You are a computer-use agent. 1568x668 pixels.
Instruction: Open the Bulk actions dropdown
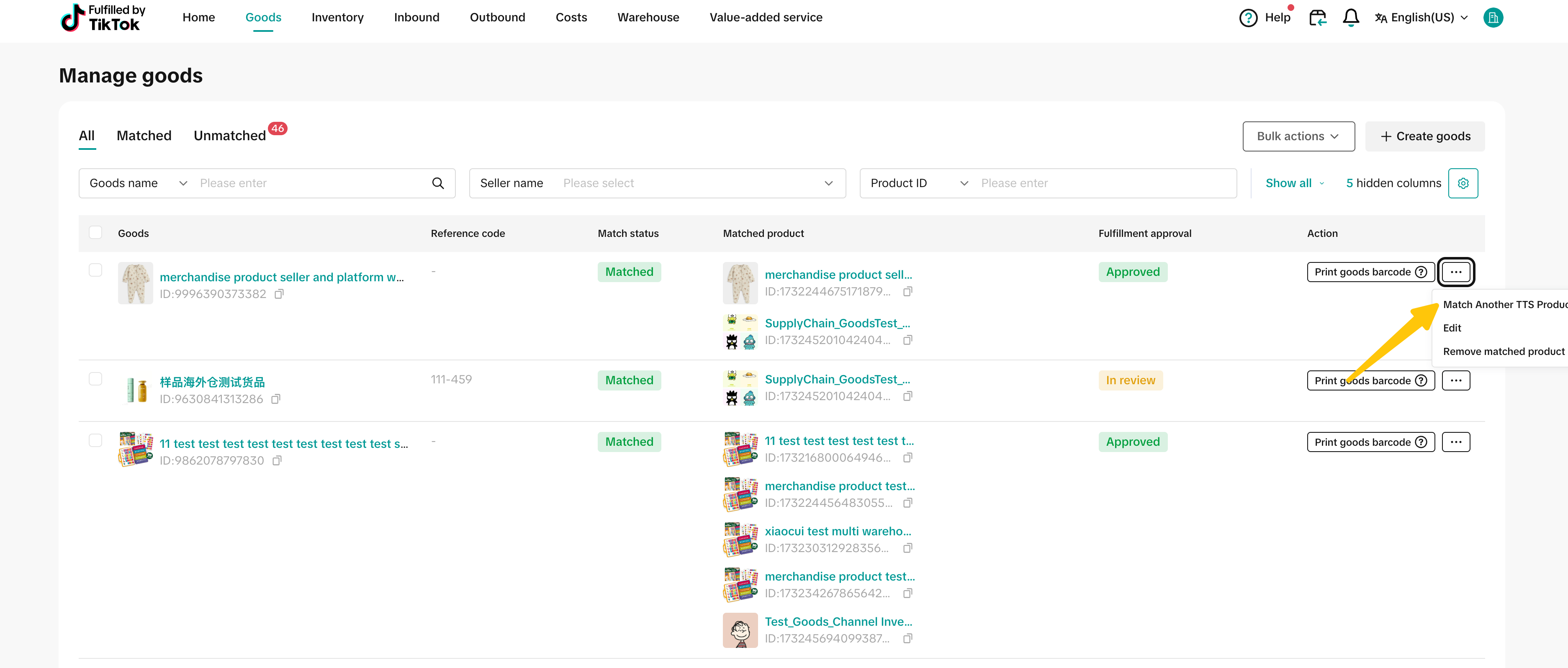click(1298, 136)
